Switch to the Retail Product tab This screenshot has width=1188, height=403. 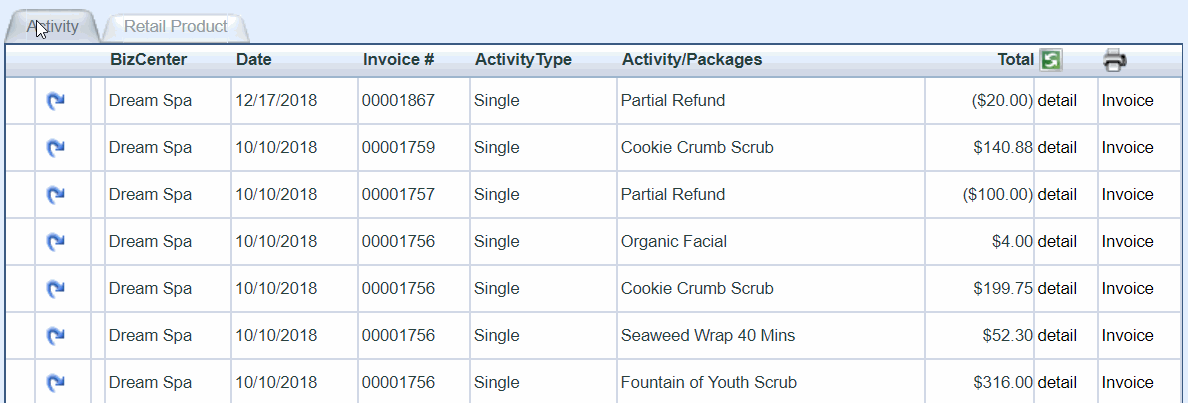[x=176, y=27]
